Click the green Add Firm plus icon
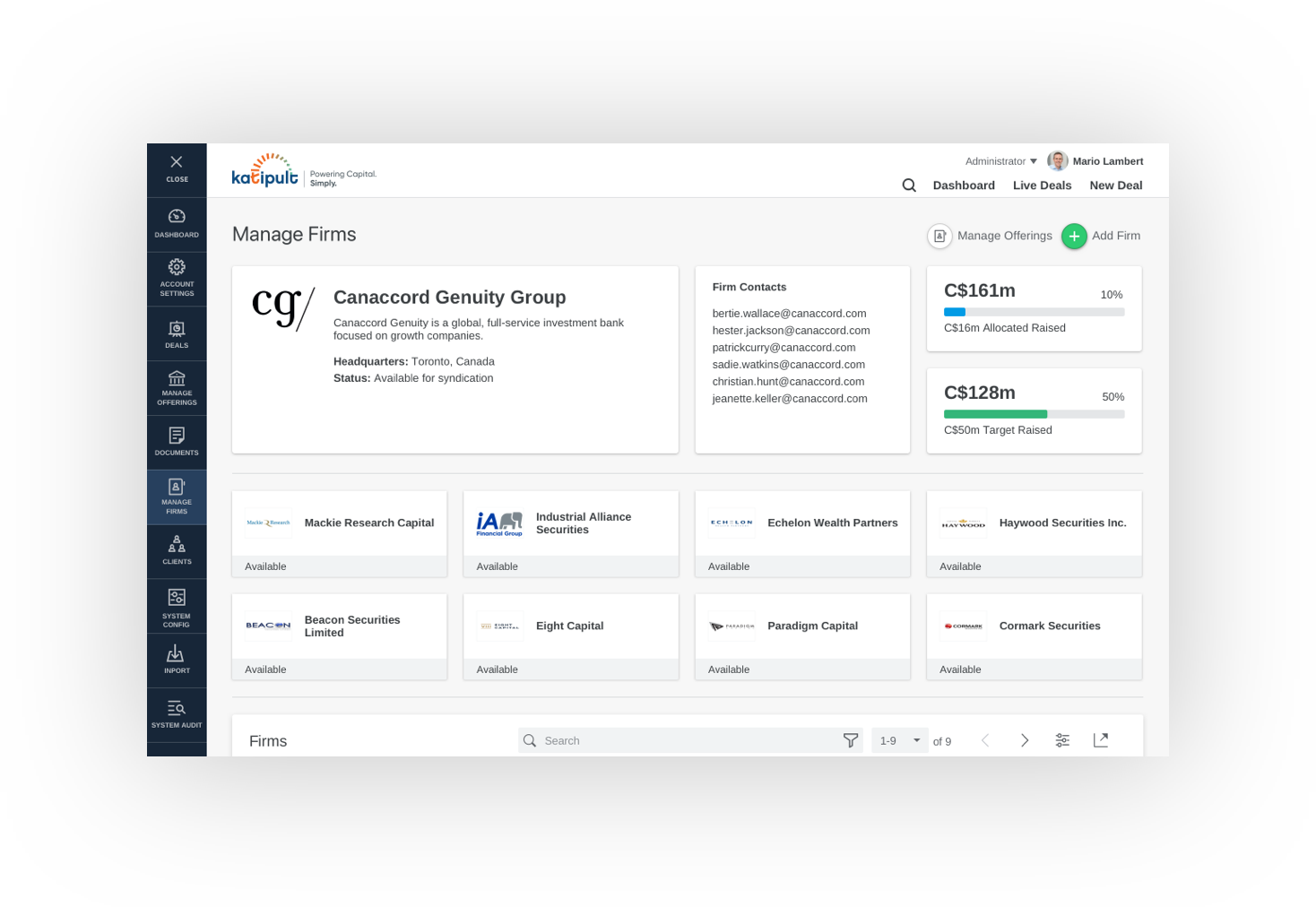The image size is (1316, 907). [x=1074, y=236]
